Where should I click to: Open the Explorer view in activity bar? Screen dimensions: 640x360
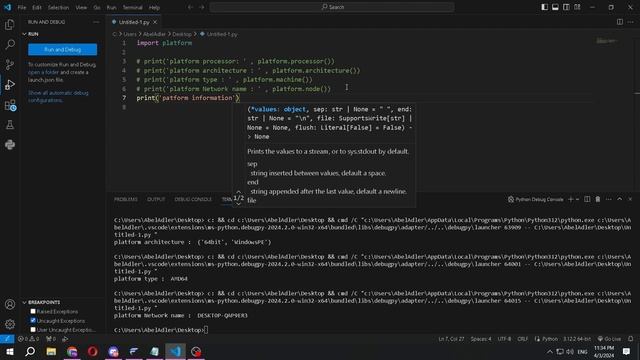pyautogui.click(x=10, y=24)
